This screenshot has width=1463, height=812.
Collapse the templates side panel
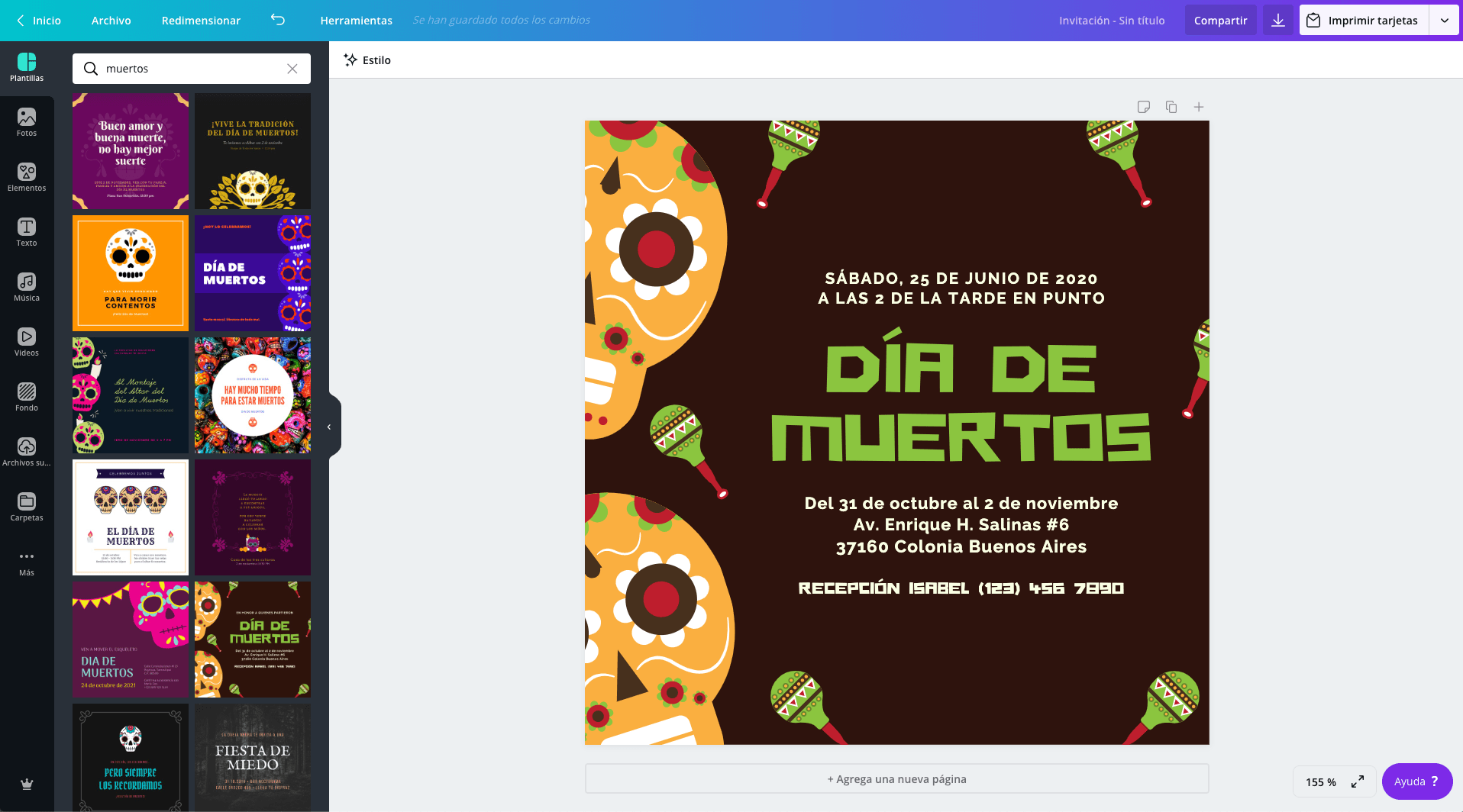(x=329, y=426)
